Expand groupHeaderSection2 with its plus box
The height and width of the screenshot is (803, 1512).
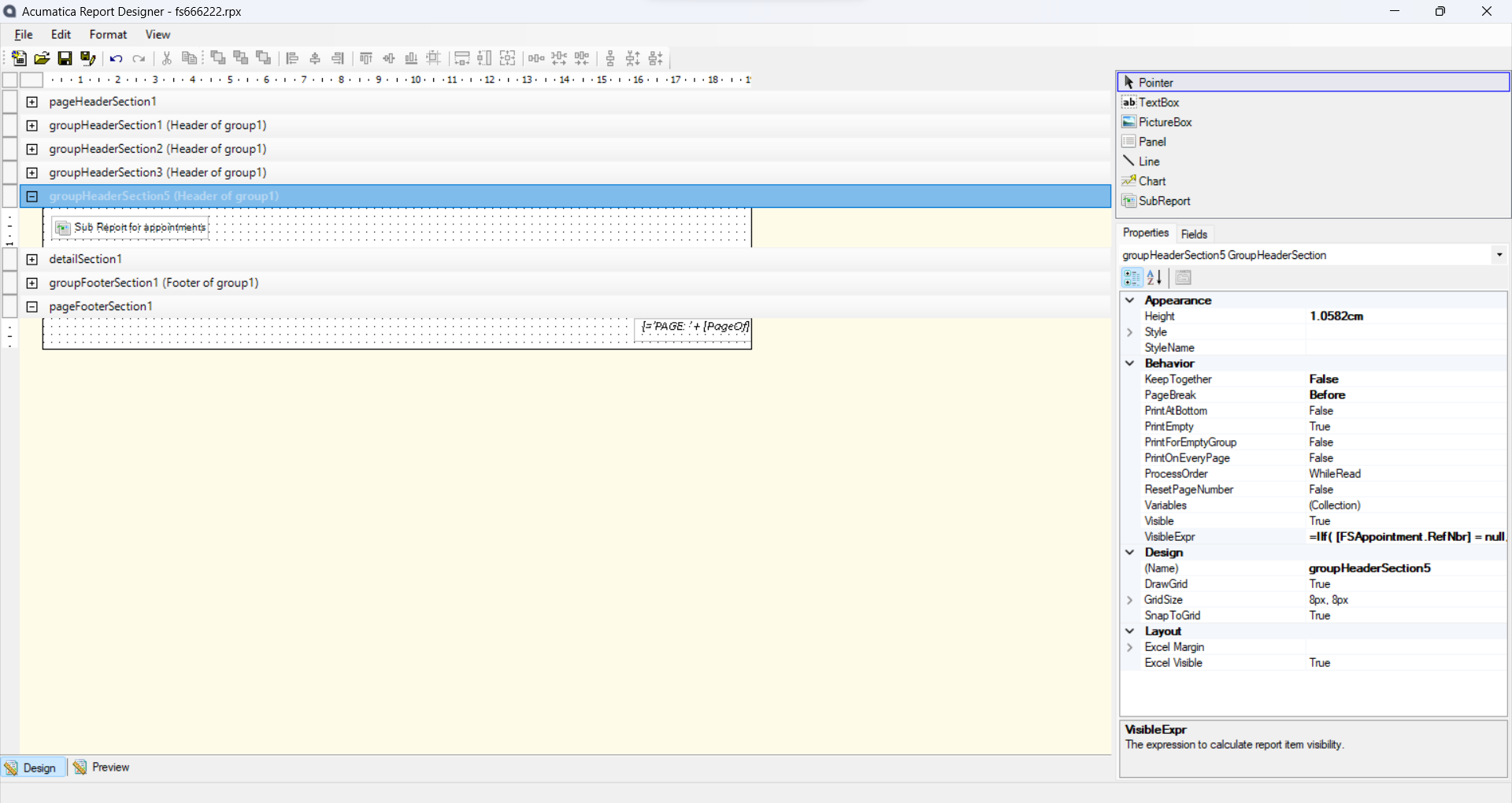coord(32,149)
